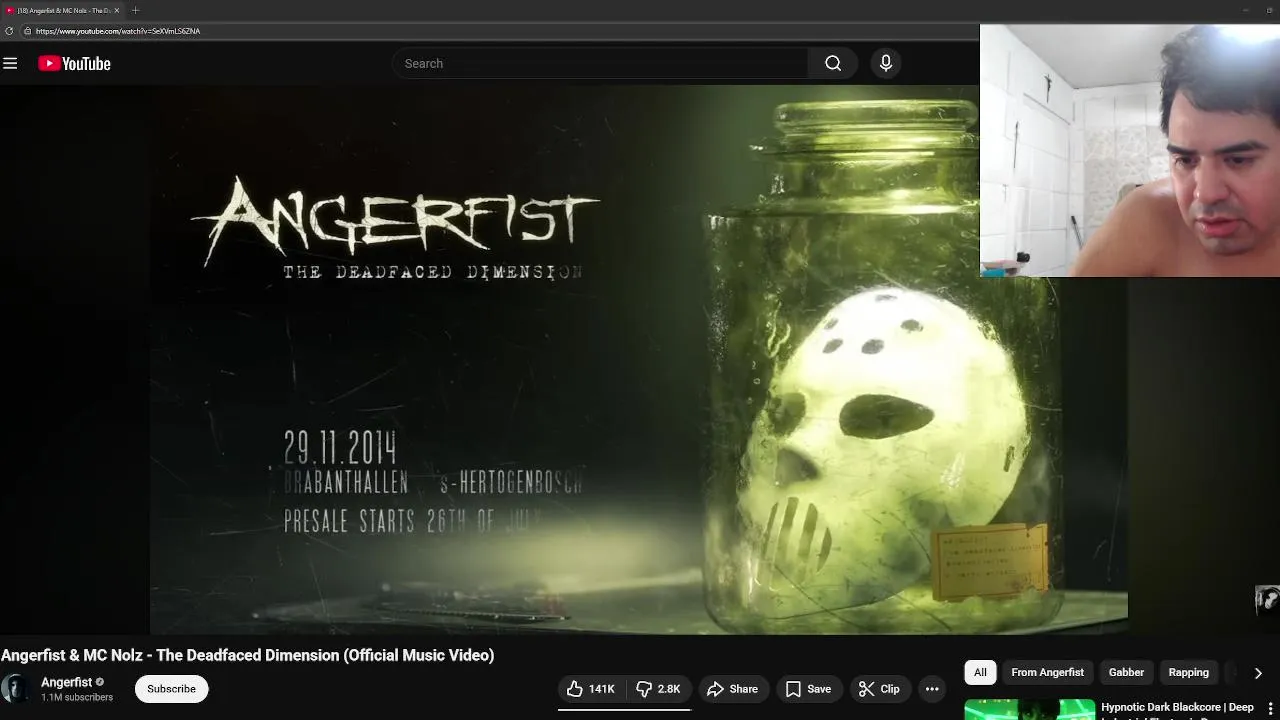1280x720 pixels.
Task: Open Hypnotic Dark Blackcore video thumbnail
Action: click(1029, 710)
